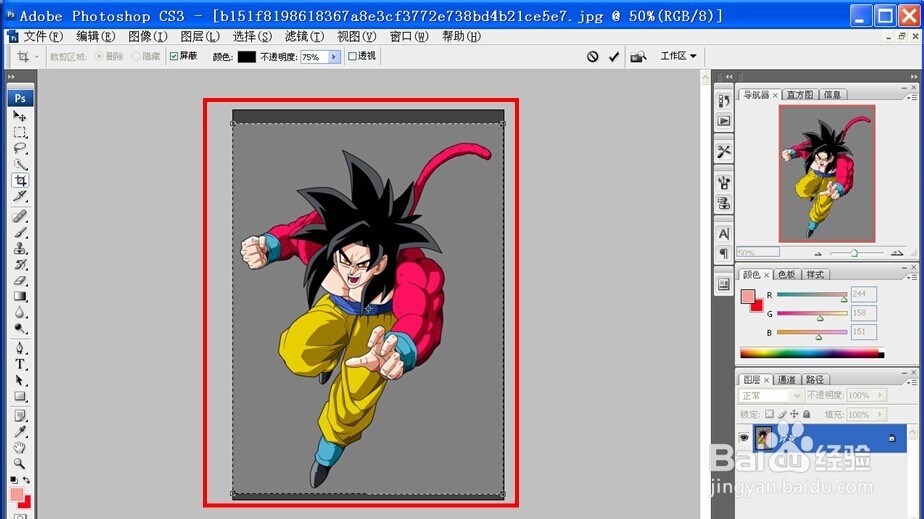Select the Hand tool
Screen dimensions: 924x519
coord(20,448)
